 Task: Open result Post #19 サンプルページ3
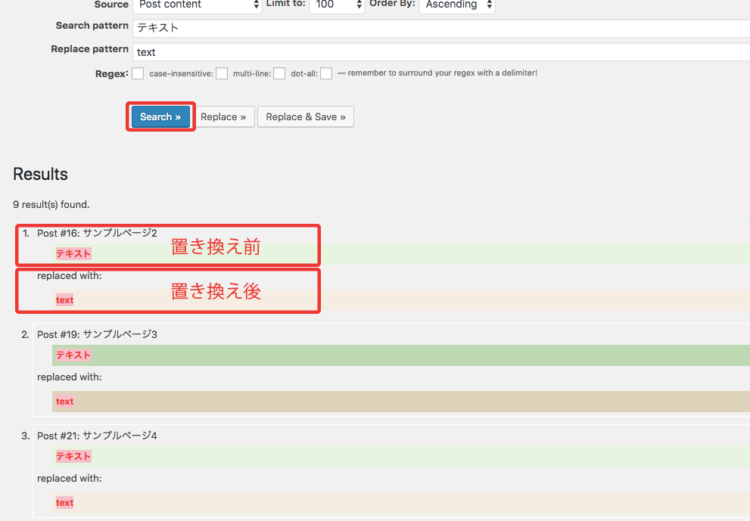97,334
